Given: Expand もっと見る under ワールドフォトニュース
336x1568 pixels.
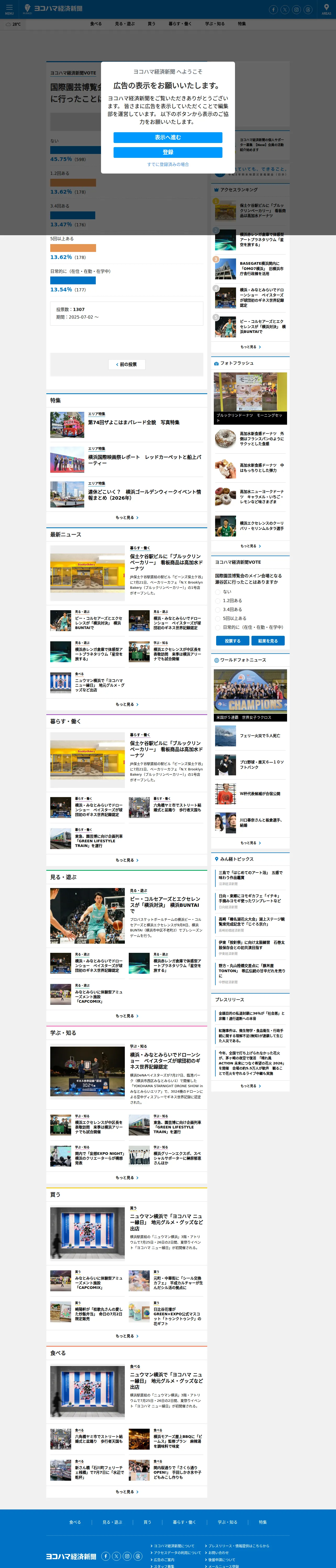Looking at the screenshot, I should pyautogui.click(x=251, y=843).
